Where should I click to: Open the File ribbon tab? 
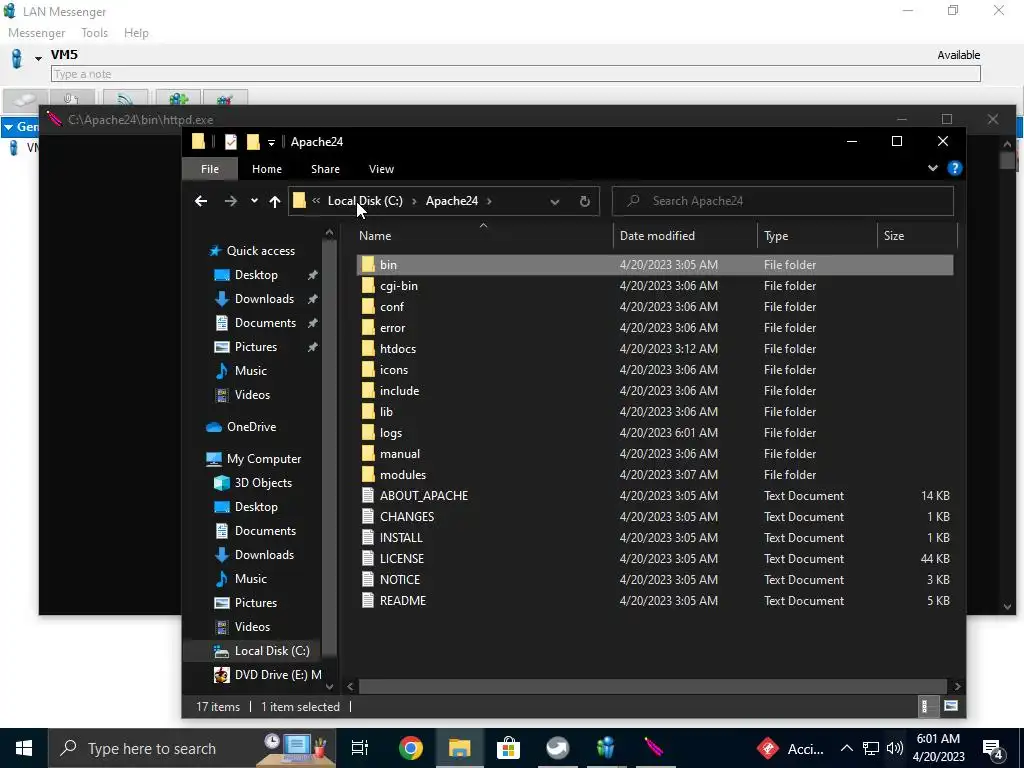click(210, 169)
